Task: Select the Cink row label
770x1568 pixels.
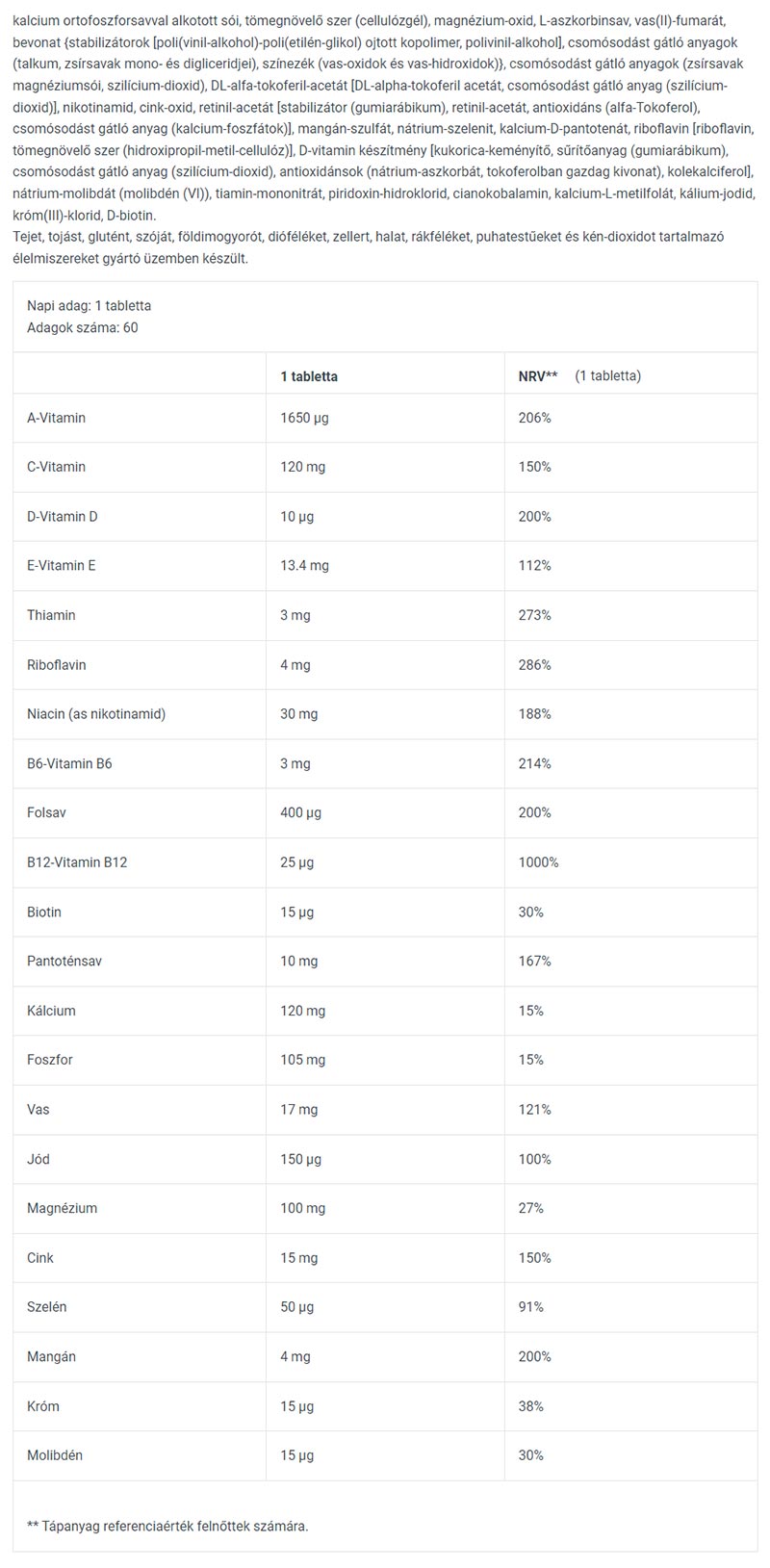Action: point(40,1258)
